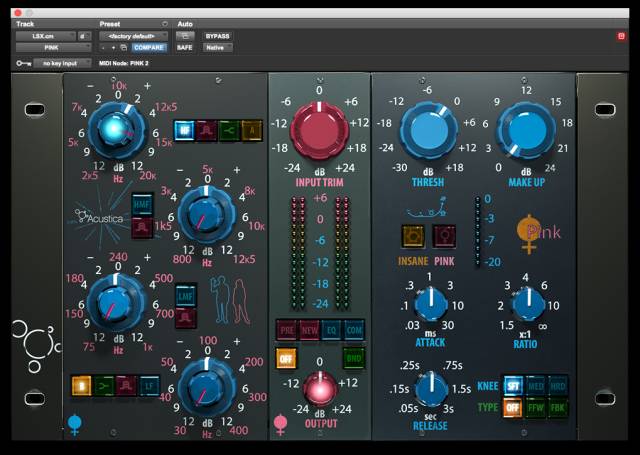Screen dimensions: 640x455
Task: Click the RATIO knob
Action: pos(528,304)
